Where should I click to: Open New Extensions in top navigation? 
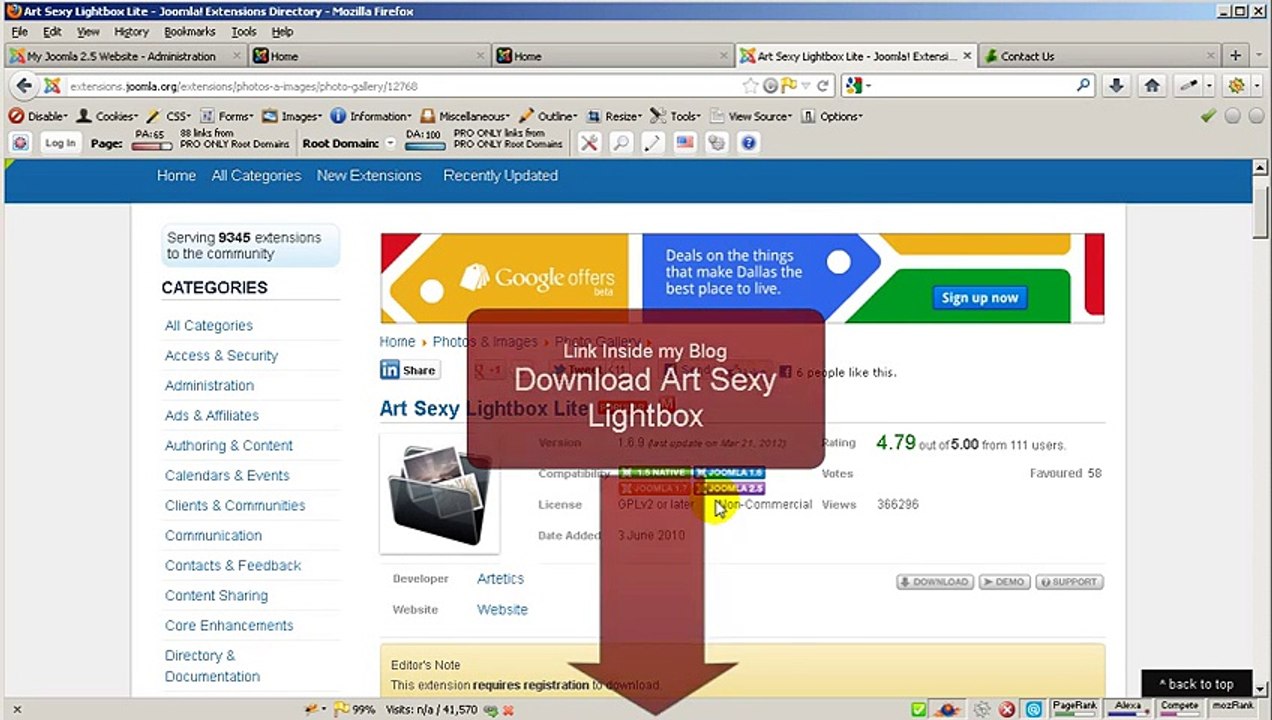click(369, 175)
